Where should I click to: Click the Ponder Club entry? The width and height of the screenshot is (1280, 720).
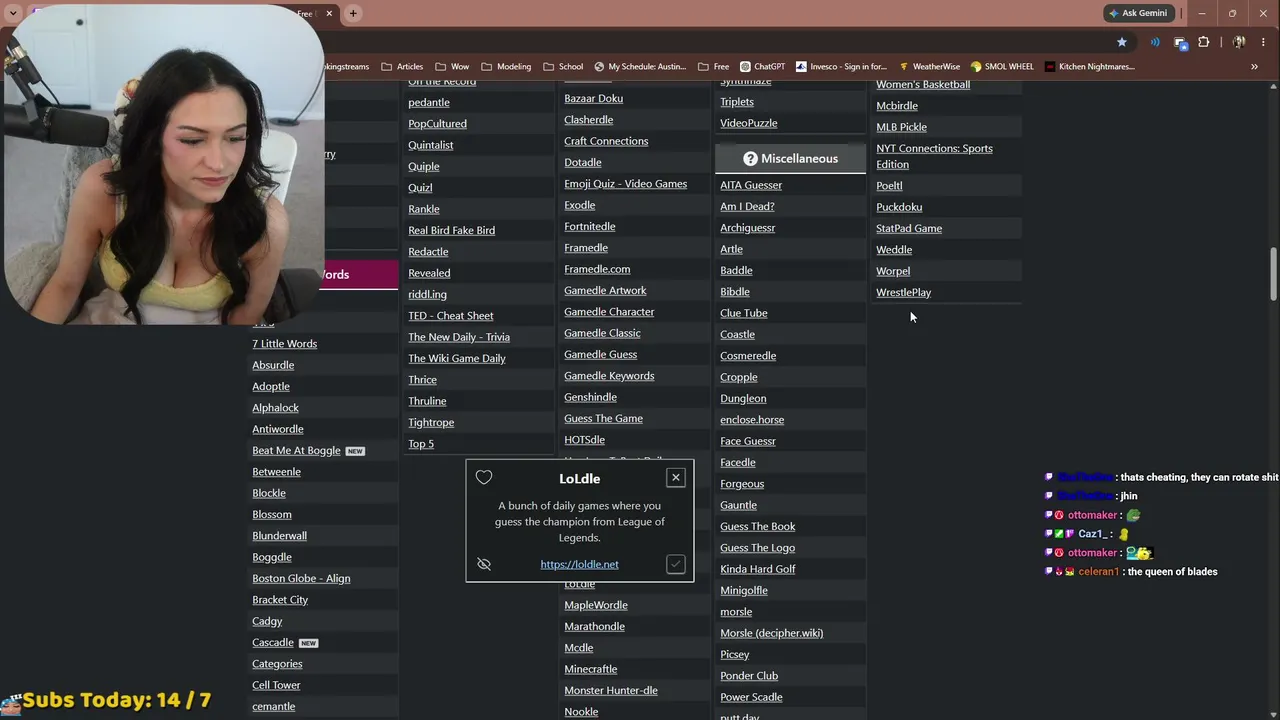click(x=749, y=676)
